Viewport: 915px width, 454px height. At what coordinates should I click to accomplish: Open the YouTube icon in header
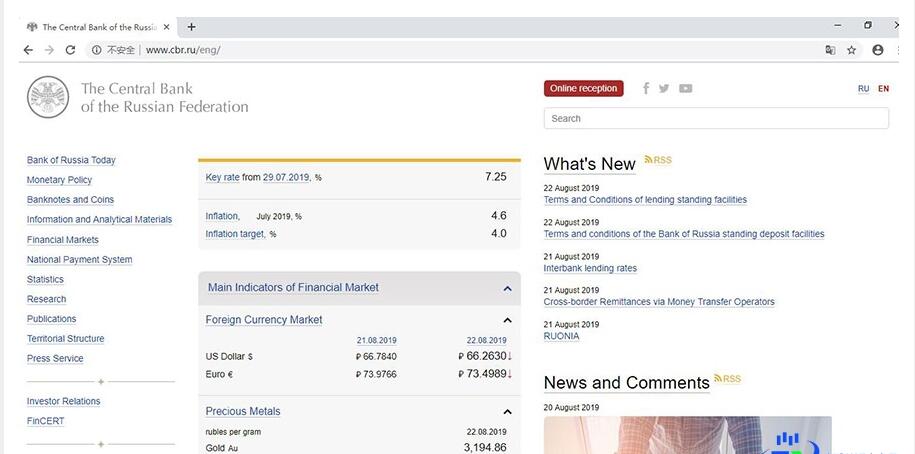coord(686,89)
